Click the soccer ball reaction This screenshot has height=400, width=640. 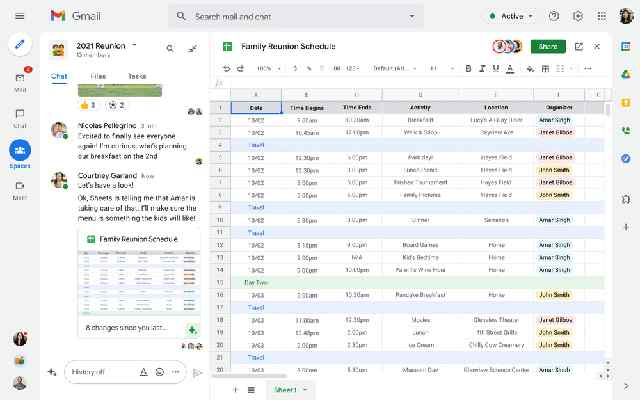[x=116, y=105]
